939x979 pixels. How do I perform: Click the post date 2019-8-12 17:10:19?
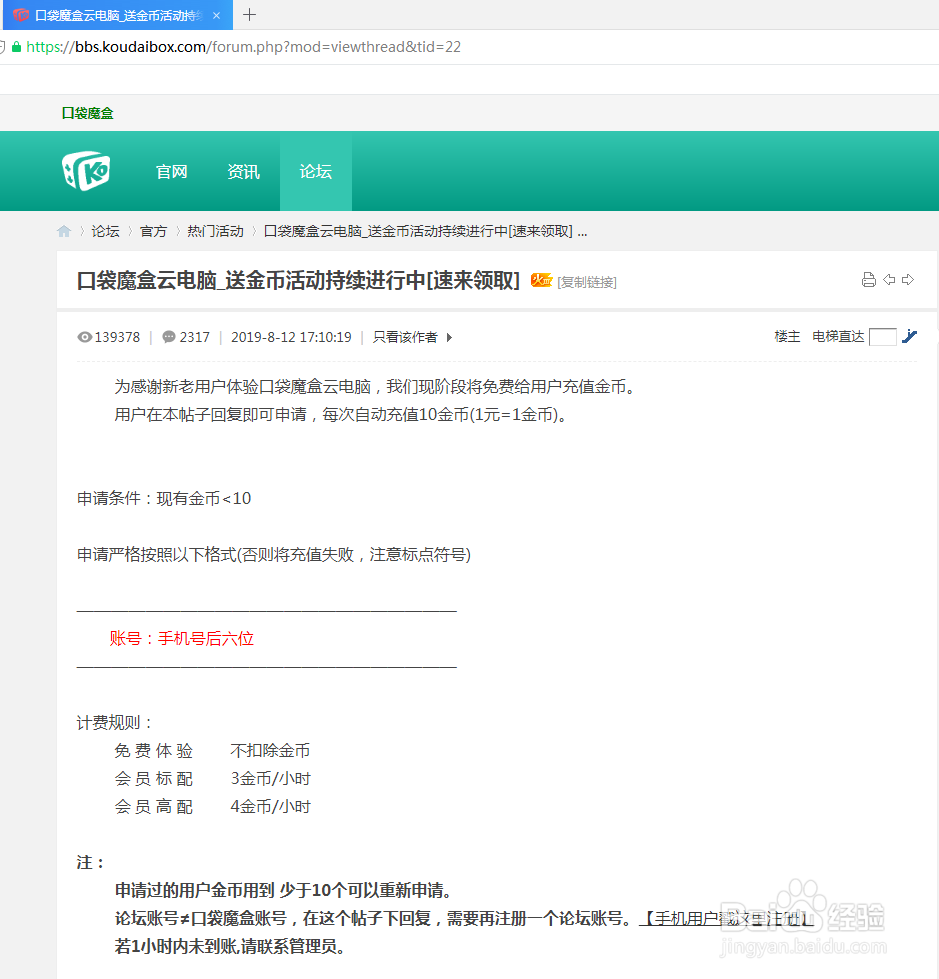[x=292, y=337]
